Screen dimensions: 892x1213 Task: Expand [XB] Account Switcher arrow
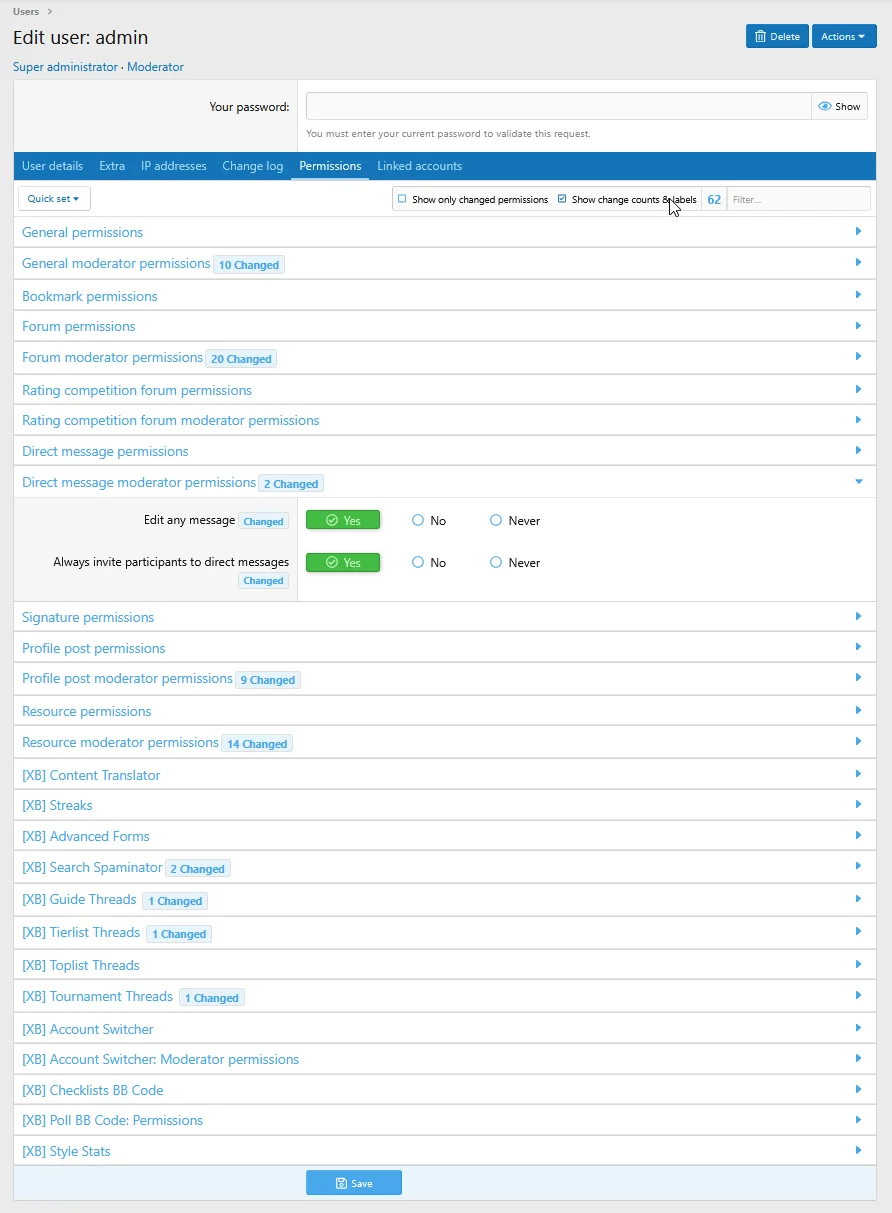[858, 1027]
